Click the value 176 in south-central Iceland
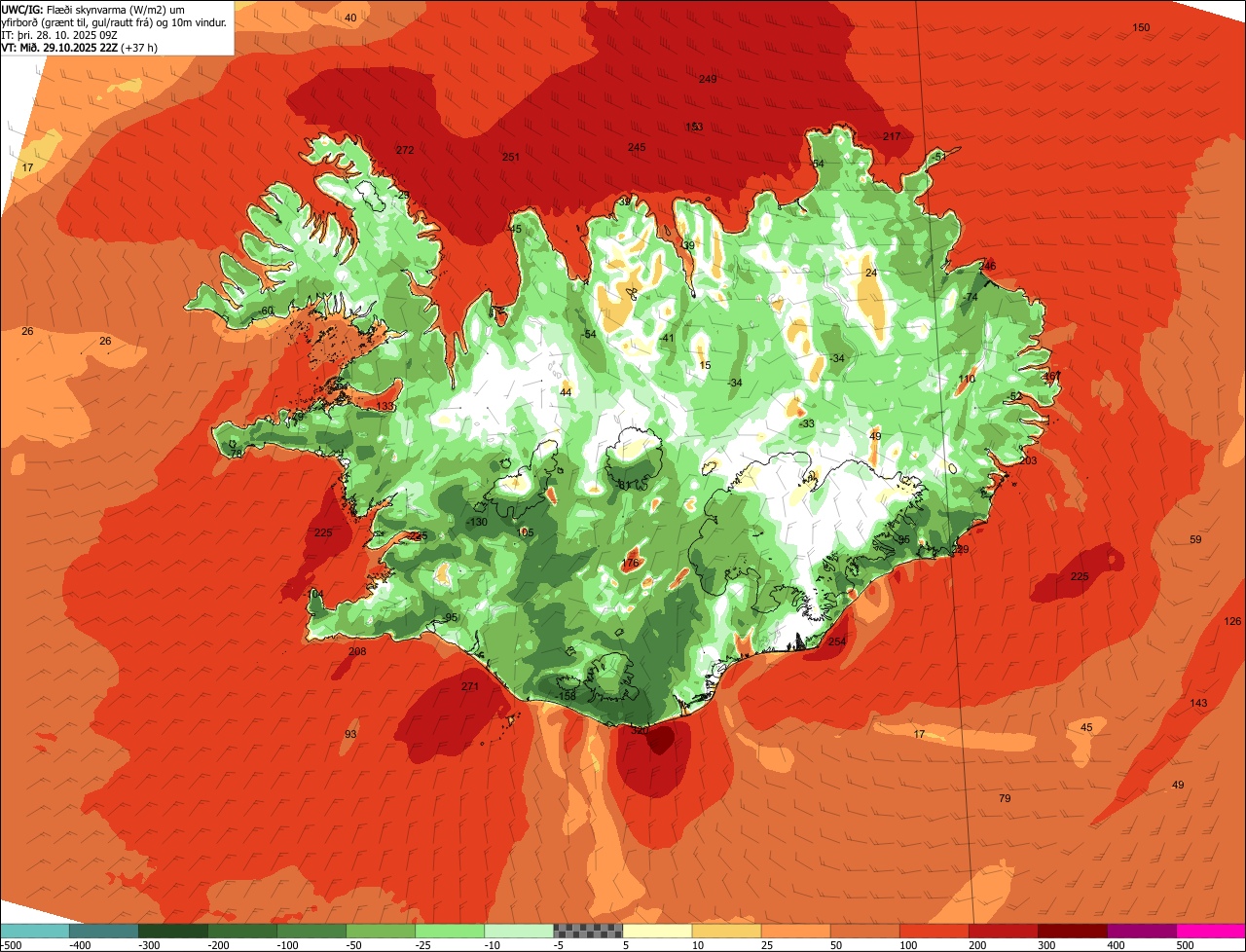1246x952 pixels. click(630, 563)
